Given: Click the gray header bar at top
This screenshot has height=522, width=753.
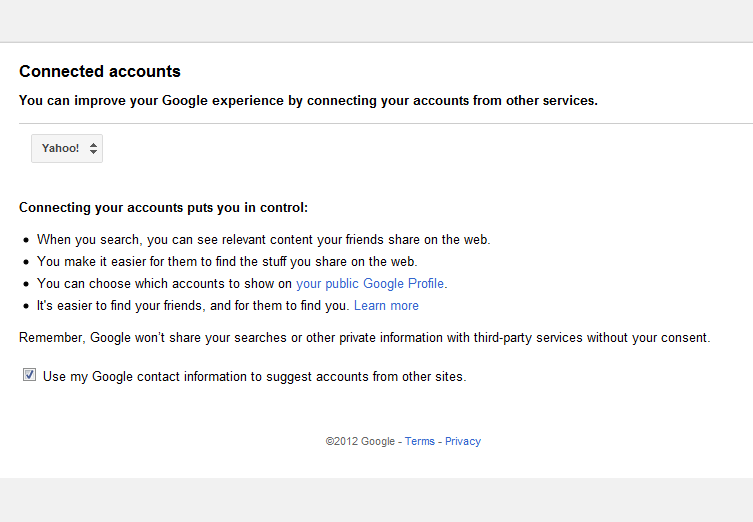Looking at the screenshot, I should [376, 20].
